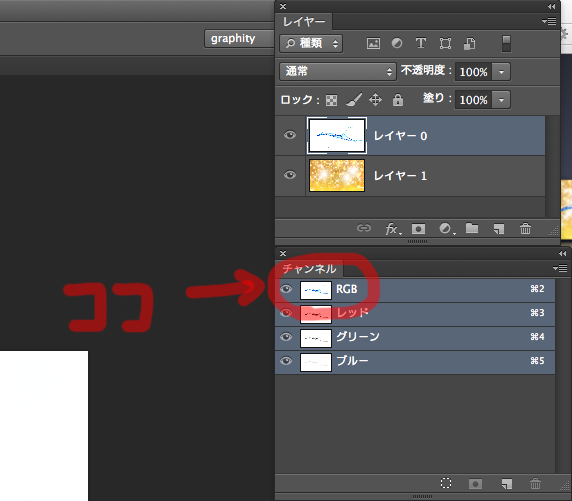Delete layer trash icon
The image size is (572, 501).
(525, 229)
